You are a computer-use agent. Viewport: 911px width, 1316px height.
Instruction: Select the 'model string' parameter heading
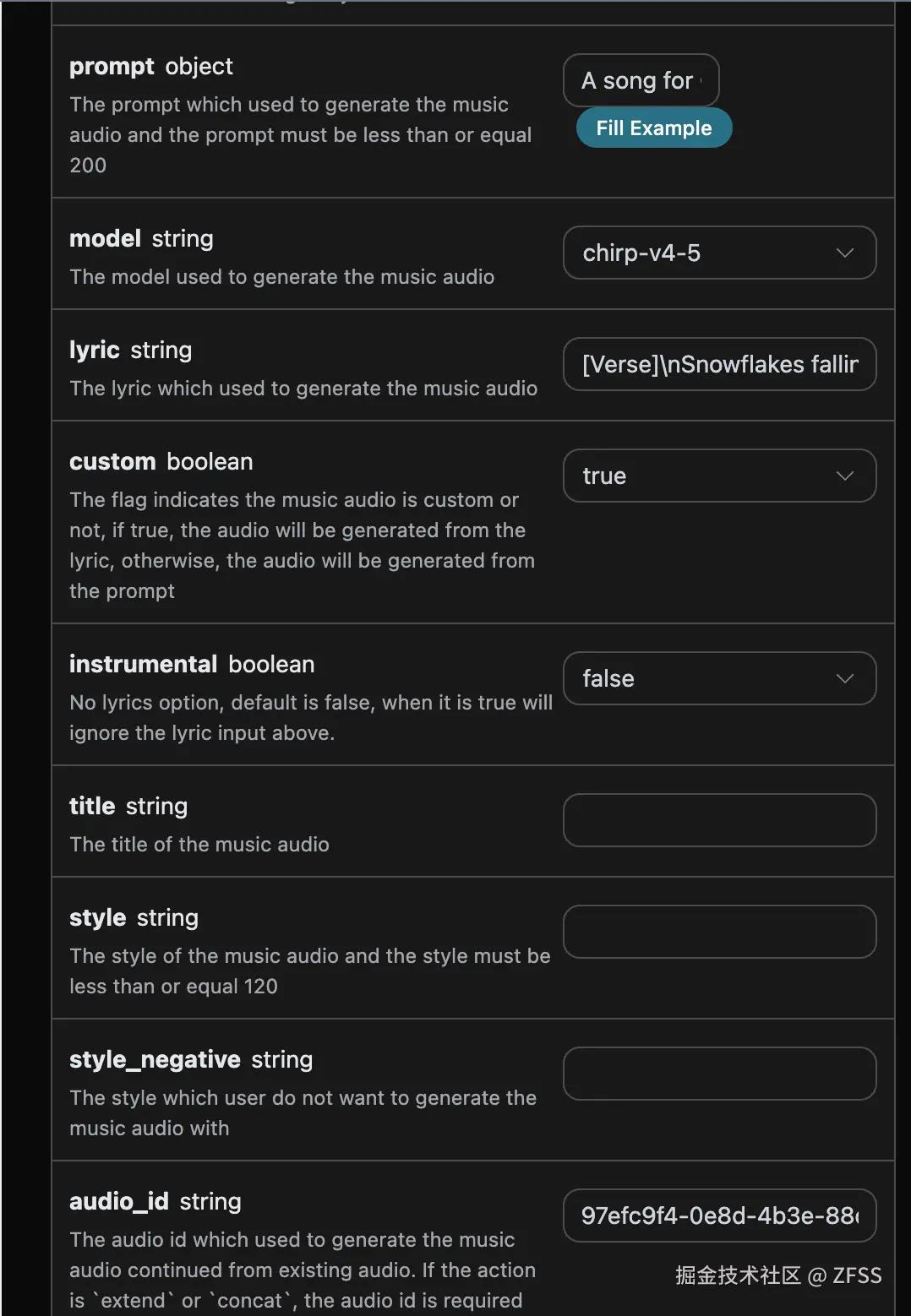click(x=141, y=238)
